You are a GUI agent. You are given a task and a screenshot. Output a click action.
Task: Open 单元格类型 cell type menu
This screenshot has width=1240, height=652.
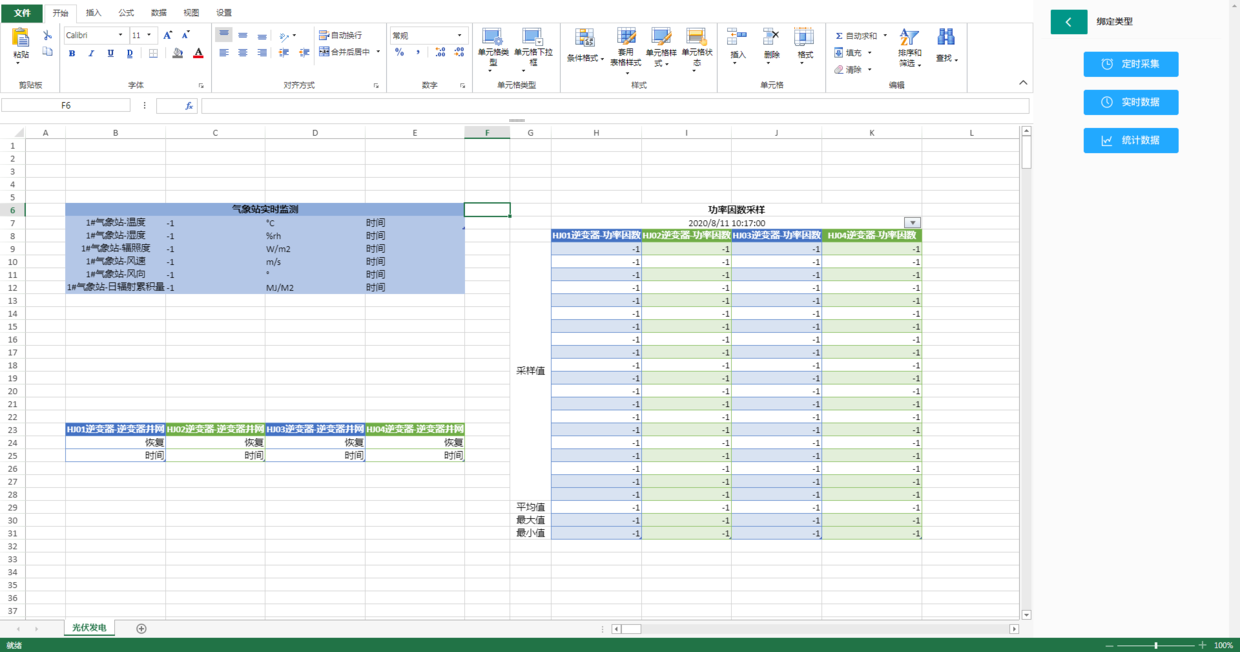[492, 50]
